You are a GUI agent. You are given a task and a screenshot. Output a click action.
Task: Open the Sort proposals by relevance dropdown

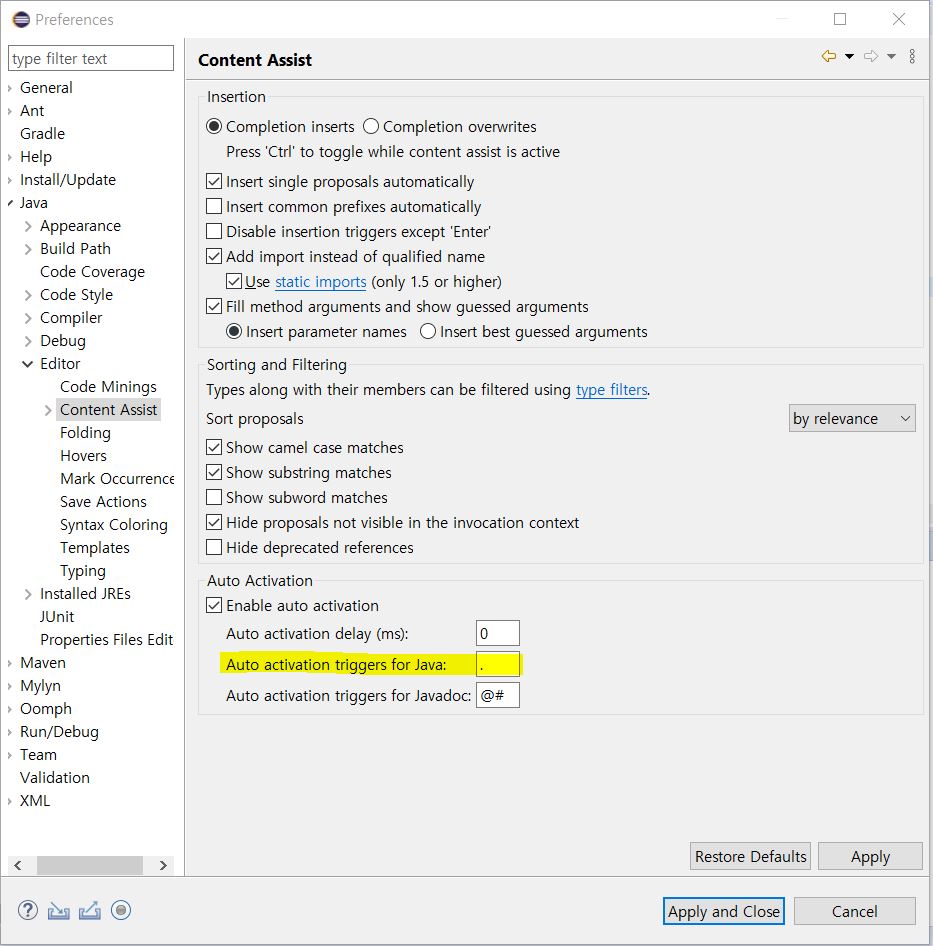click(x=852, y=418)
